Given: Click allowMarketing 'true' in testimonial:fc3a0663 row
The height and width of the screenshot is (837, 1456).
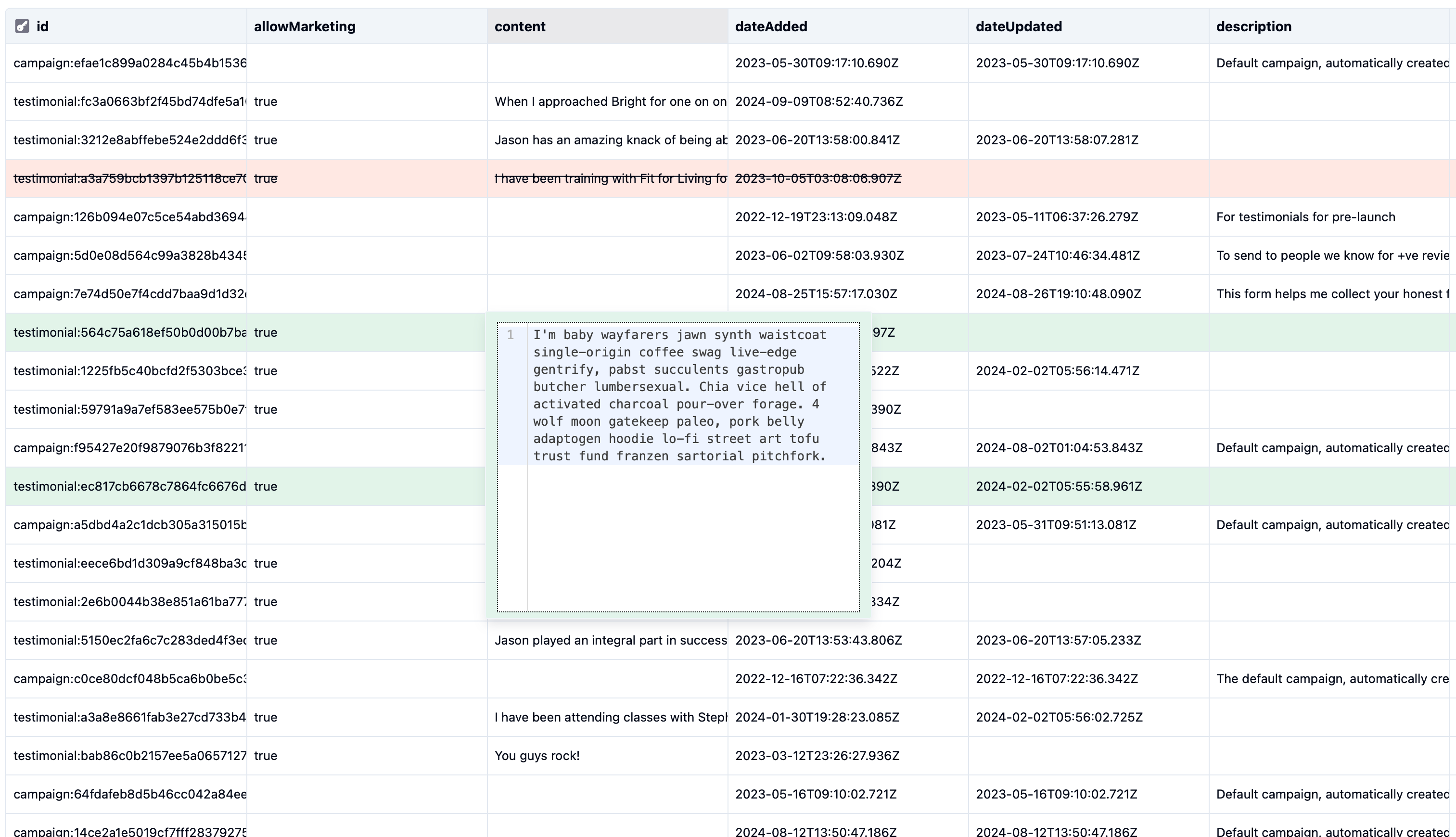Looking at the screenshot, I should pyautogui.click(x=266, y=102).
